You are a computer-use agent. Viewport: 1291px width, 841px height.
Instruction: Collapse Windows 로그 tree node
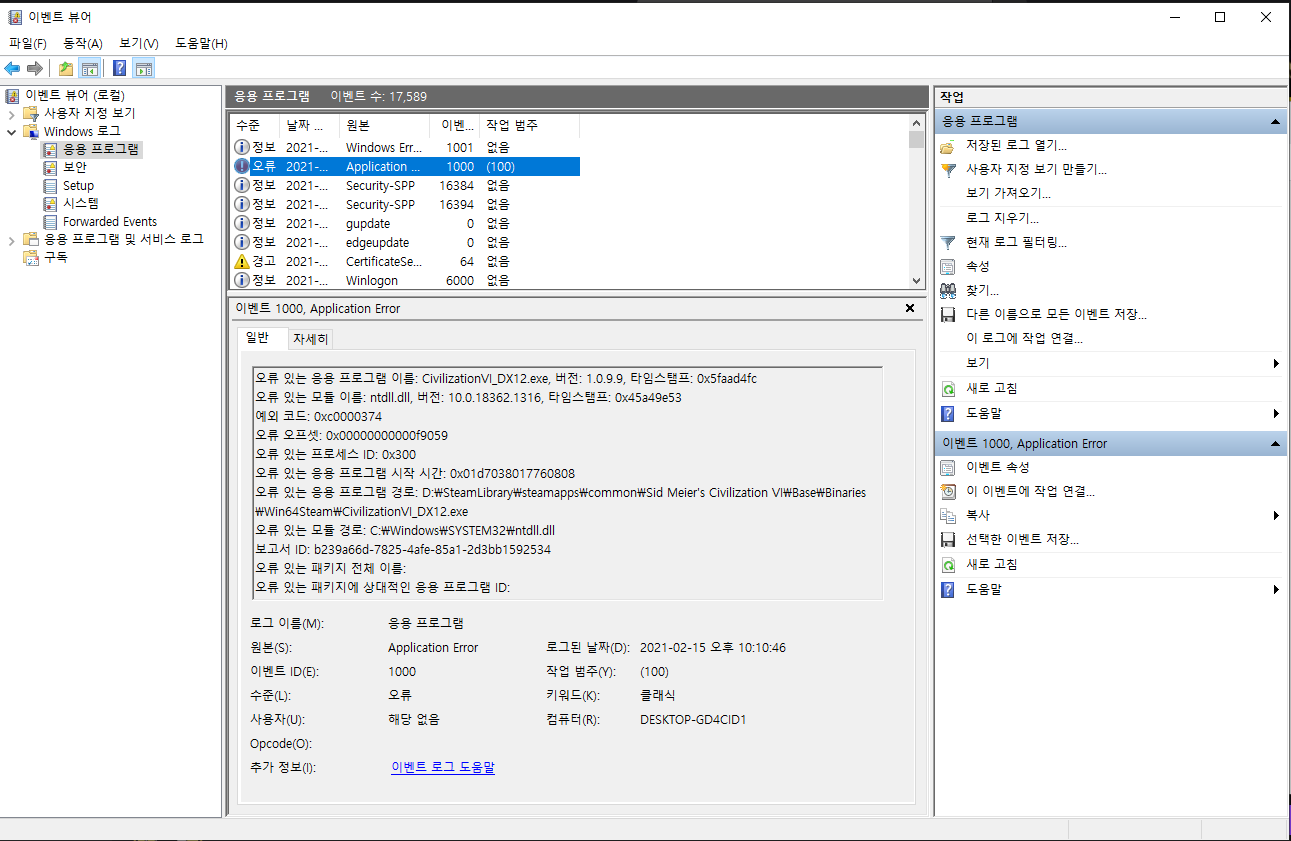12,131
